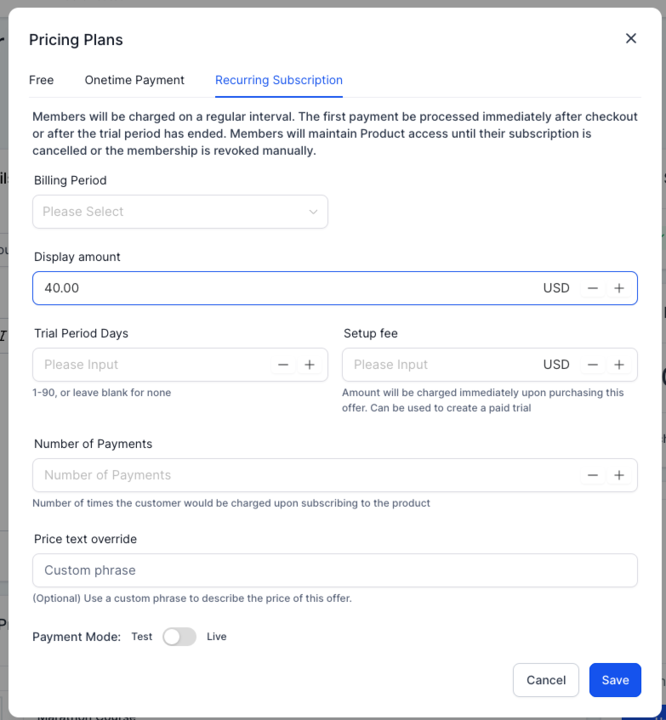Increment Trial Period Days value
This screenshot has height=720, width=666.
tap(310, 365)
